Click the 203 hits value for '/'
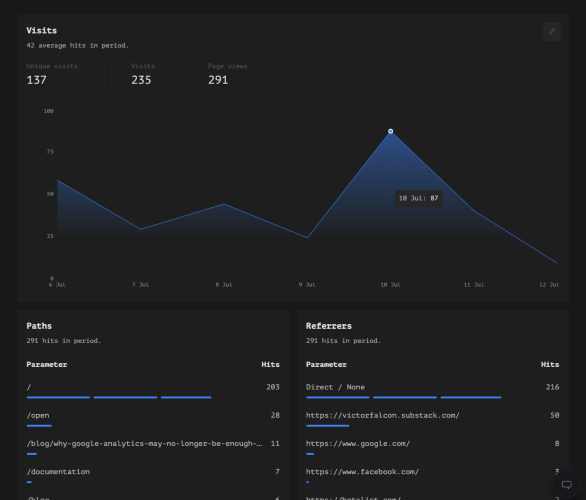 (273, 387)
